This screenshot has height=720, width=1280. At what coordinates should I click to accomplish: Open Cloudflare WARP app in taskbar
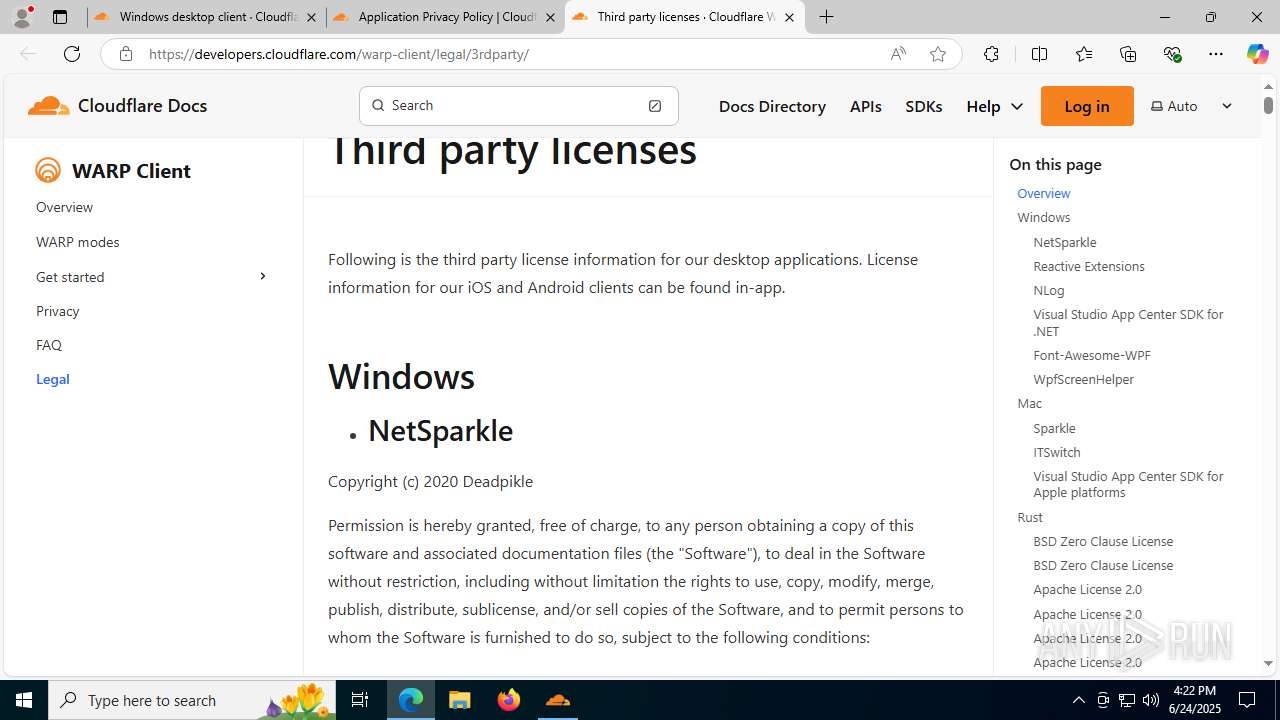point(558,700)
